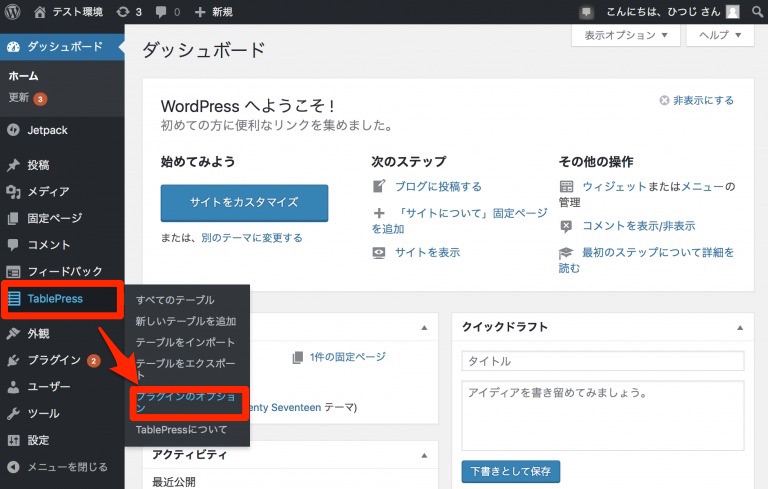This screenshot has height=489, width=768.
Task: Select すべてのテーブル in TablePress submenu
Action: [175, 300]
